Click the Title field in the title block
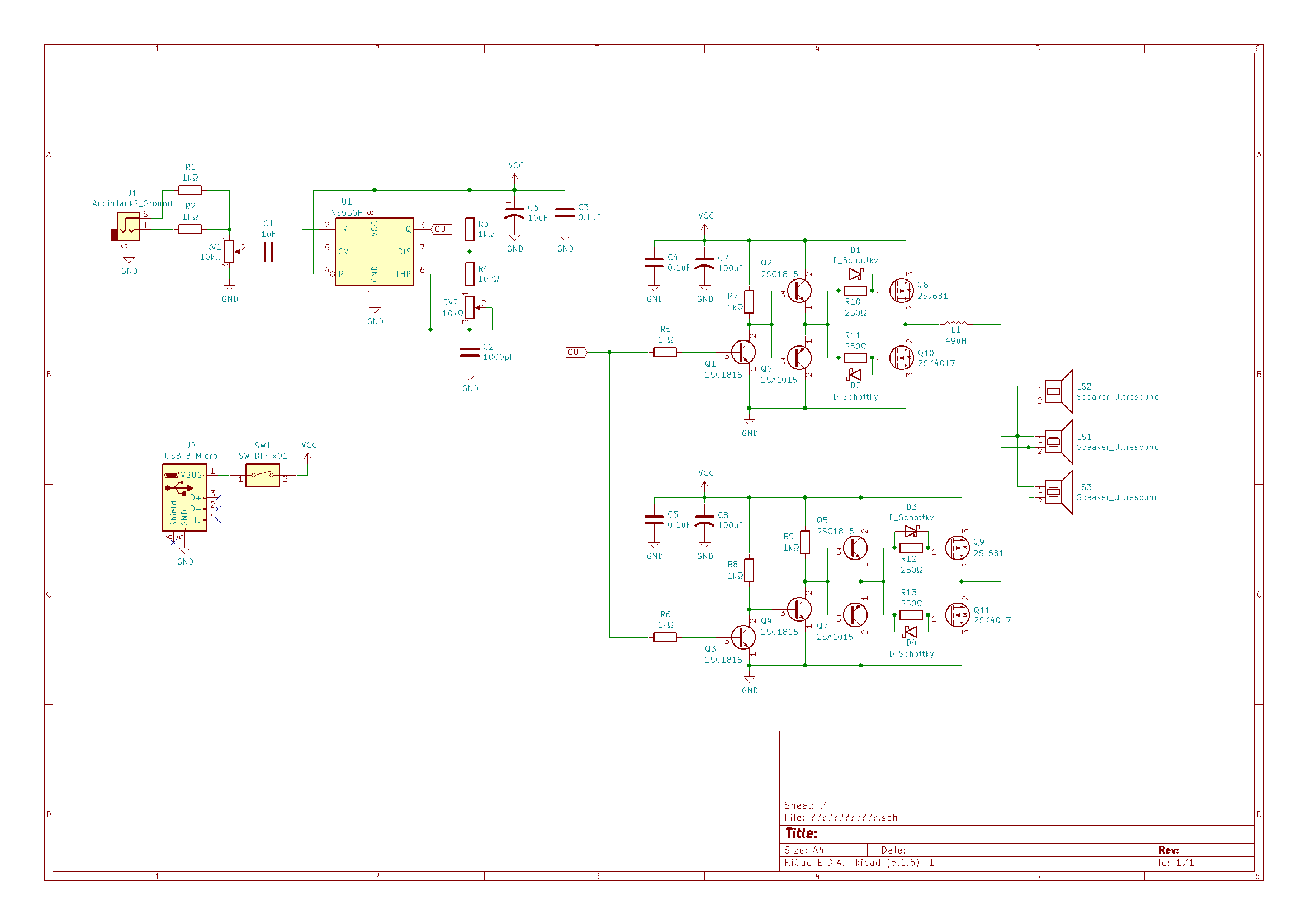The image size is (1307, 924). [801, 833]
